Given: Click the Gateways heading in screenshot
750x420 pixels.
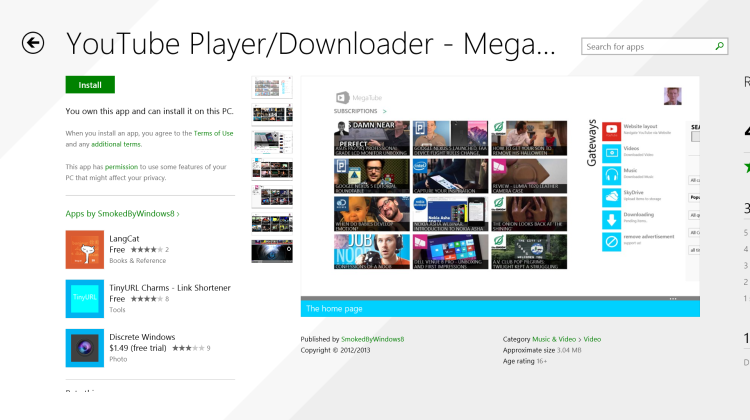Looking at the screenshot, I should tap(592, 143).
